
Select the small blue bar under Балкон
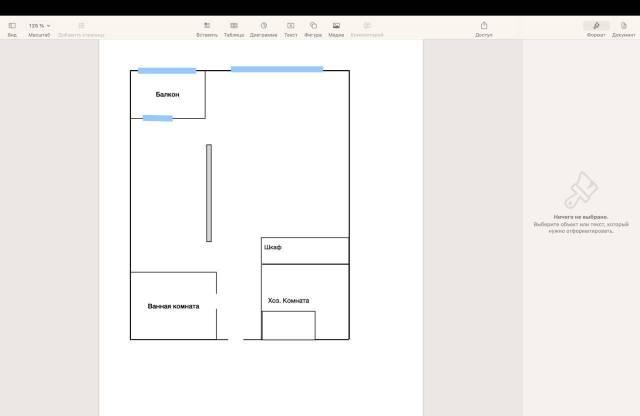point(157,118)
